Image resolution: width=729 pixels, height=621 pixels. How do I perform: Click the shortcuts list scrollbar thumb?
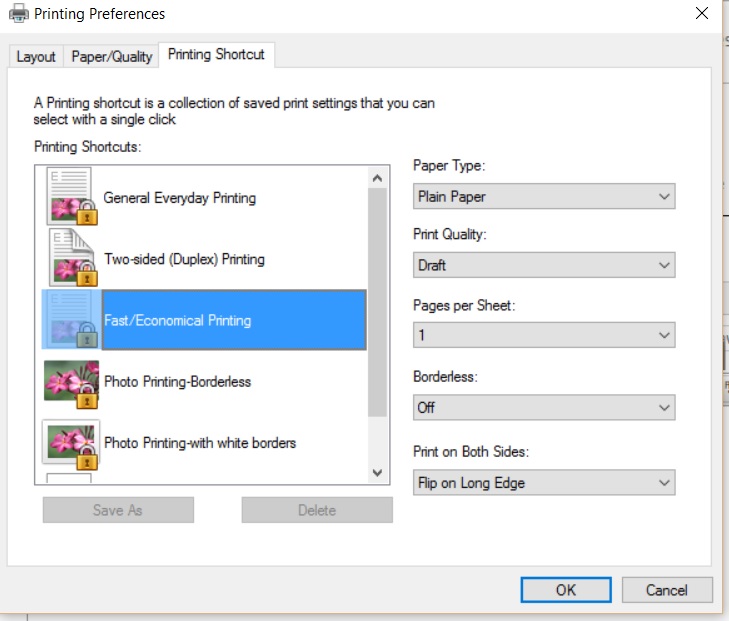point(378,302)
